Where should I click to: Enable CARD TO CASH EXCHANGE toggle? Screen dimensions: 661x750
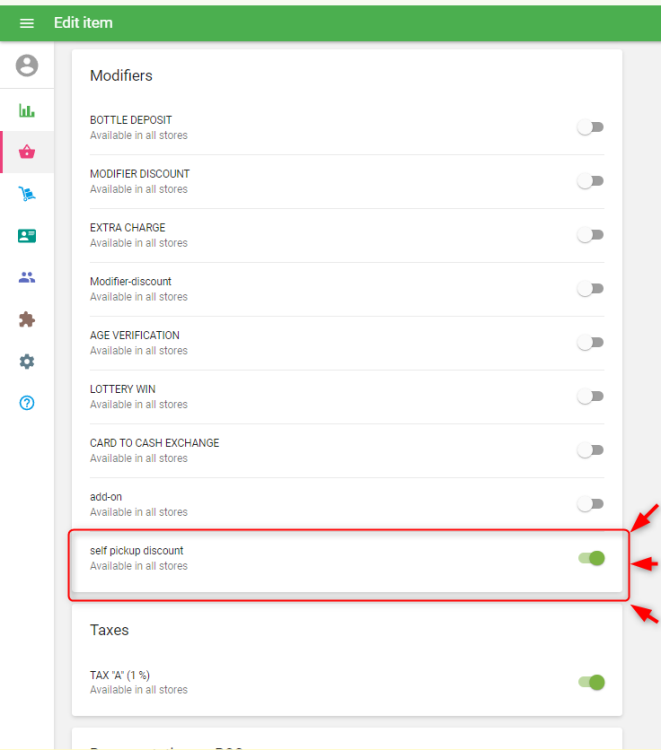(591, 450)
